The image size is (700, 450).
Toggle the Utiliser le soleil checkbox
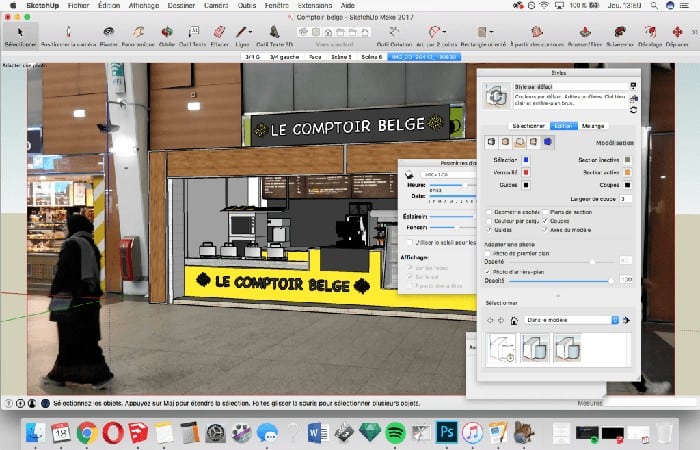click(410, 242)
